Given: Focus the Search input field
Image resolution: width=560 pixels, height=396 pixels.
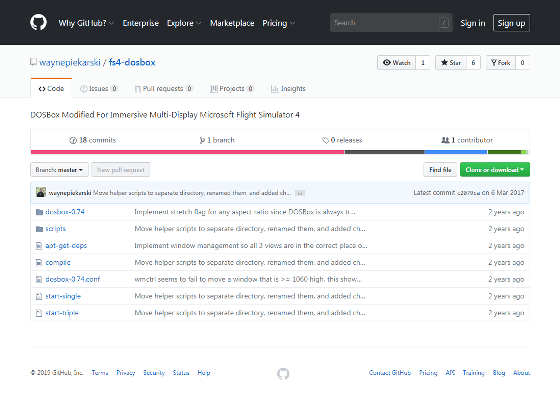Looking at the screenshot, I should (391, 23).
